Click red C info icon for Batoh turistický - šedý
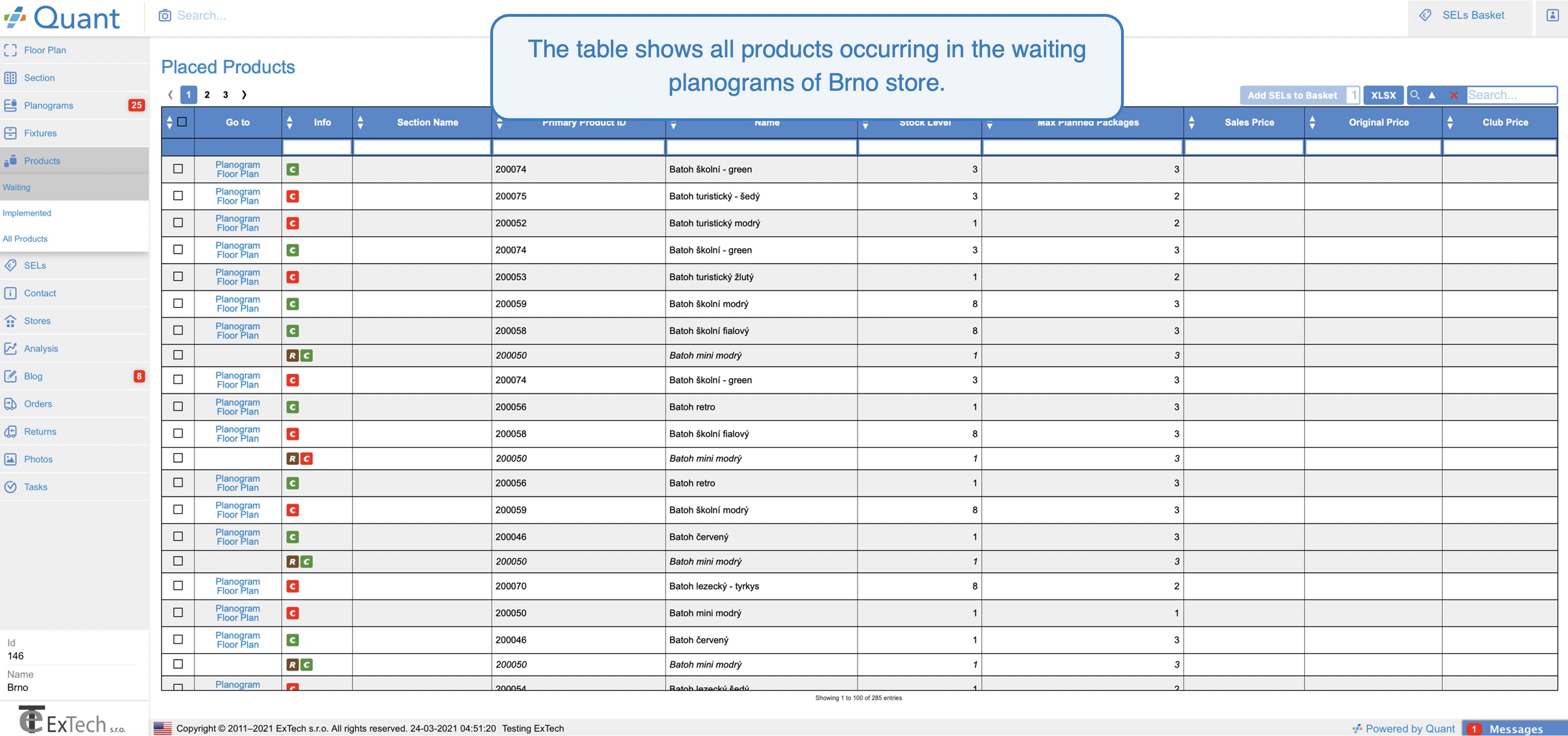 coord(293,196)
